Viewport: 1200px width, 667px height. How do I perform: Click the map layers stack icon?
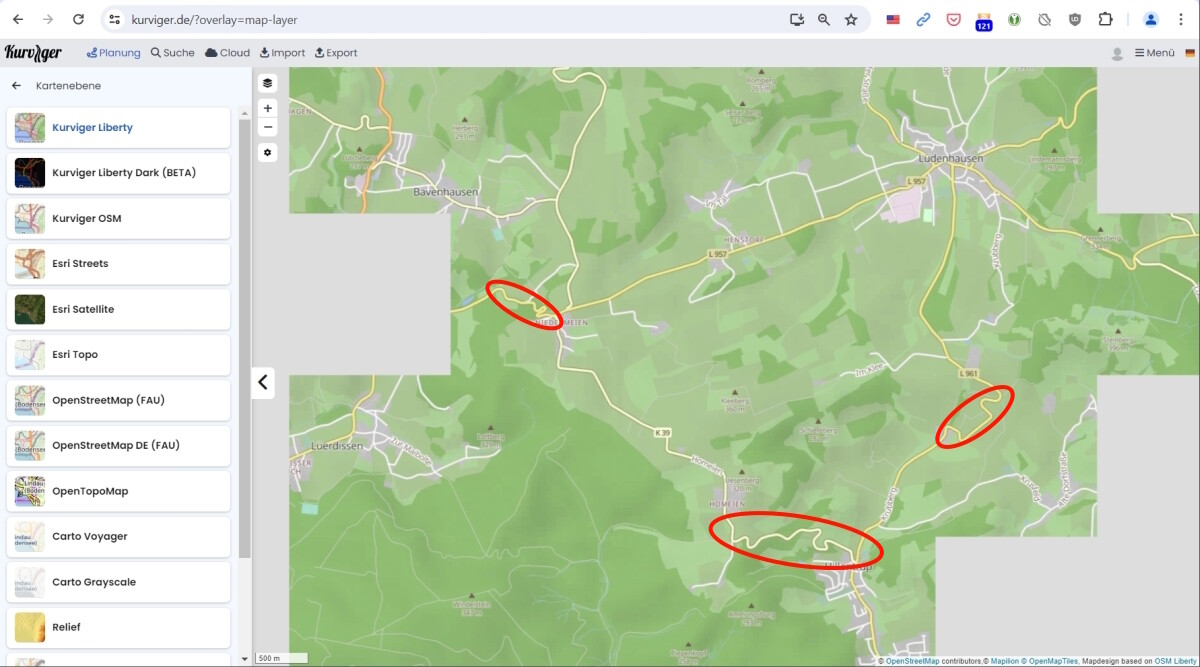tap(267, 83)
